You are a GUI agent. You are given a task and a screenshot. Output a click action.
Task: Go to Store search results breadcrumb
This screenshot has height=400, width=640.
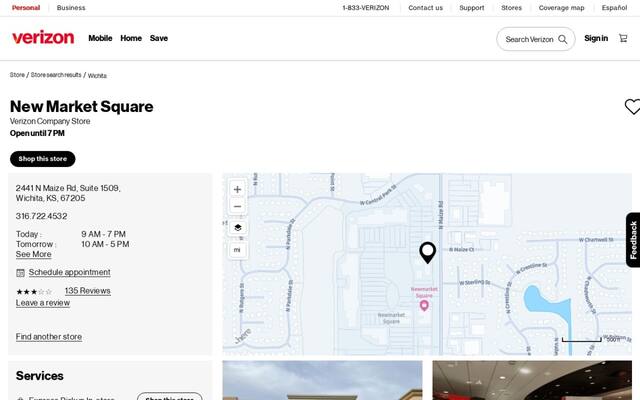pyautogui.click(x=56, y=75)
